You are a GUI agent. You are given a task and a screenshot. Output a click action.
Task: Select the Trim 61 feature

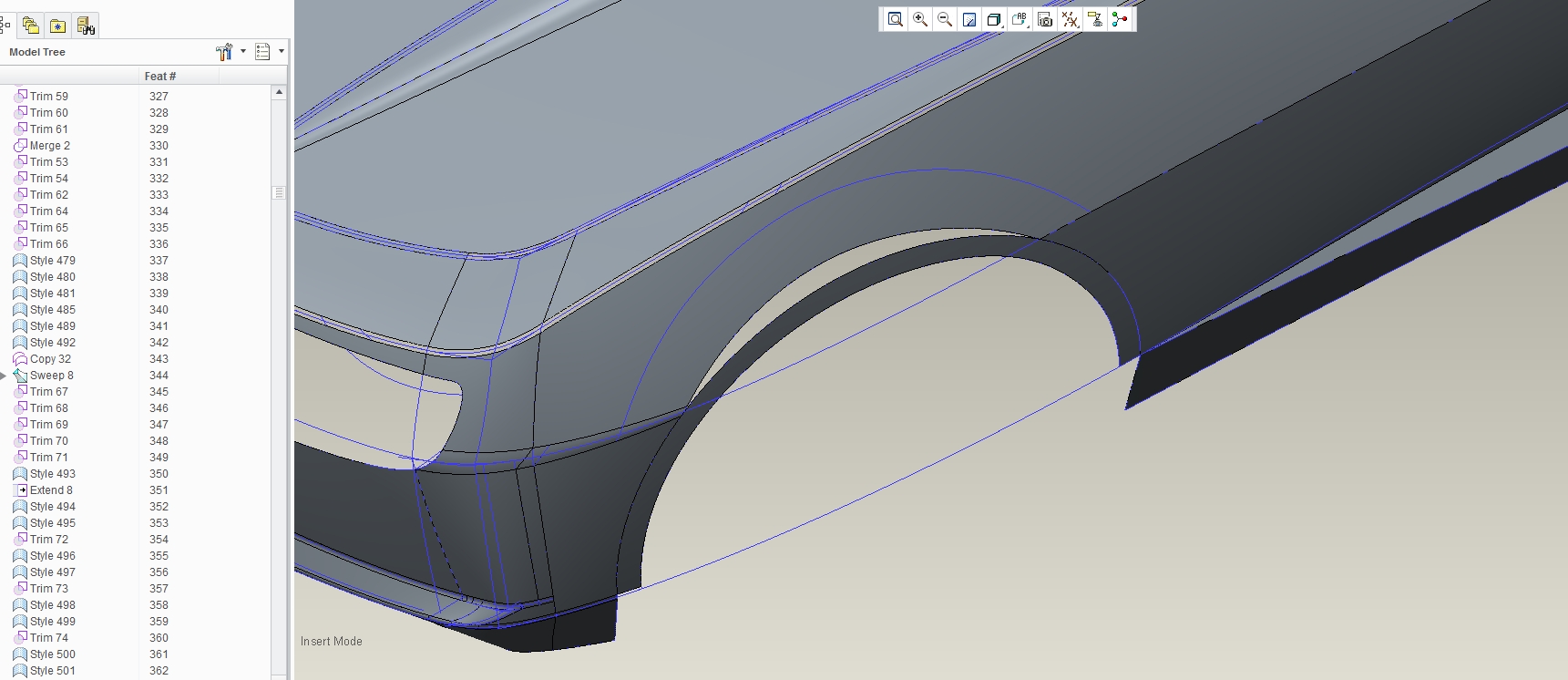pos(48,129)
